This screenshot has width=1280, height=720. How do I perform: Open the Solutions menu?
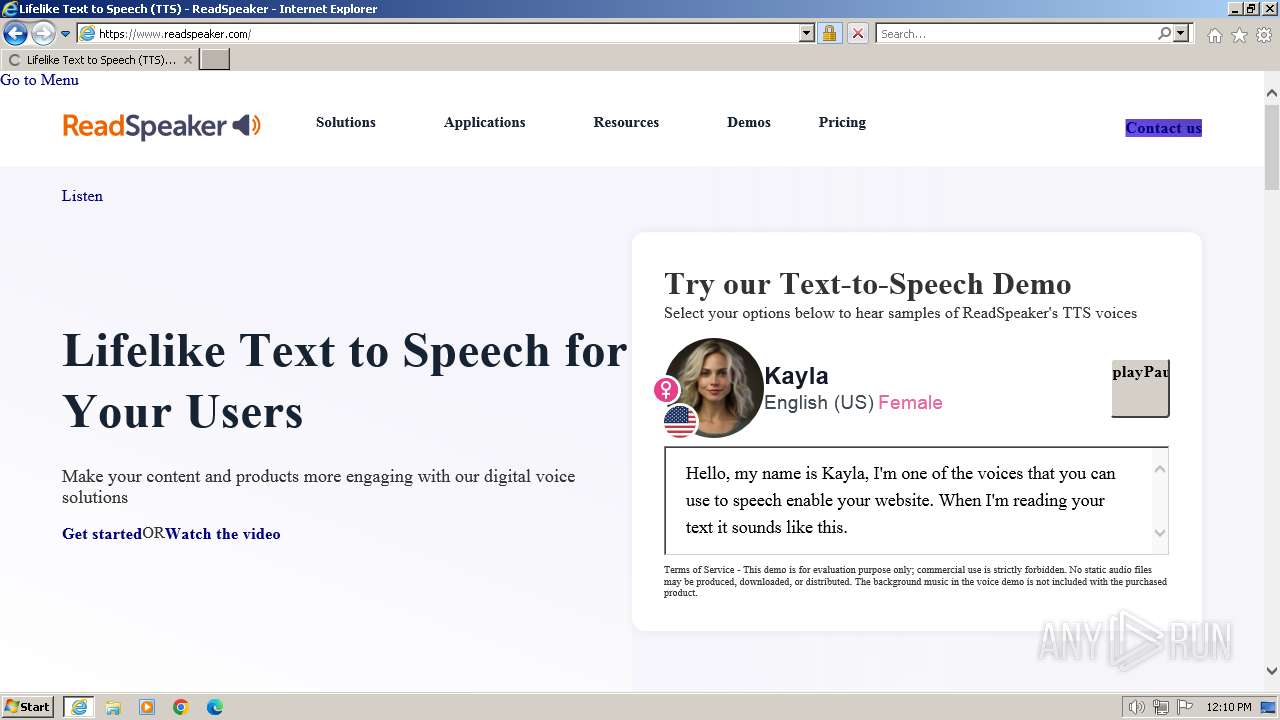[x=346, y=122]
